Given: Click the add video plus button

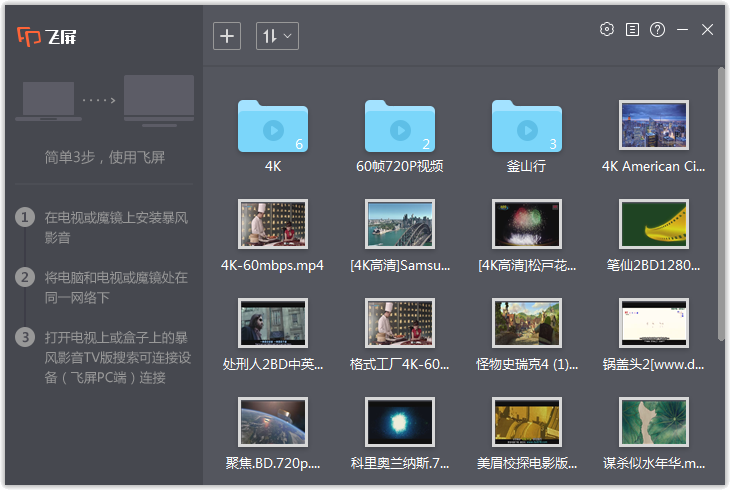Looking at the screenshot, I should click(227, 36).
